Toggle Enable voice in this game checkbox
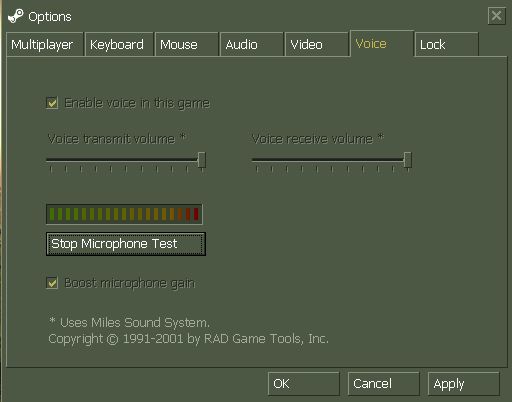The image size is (512, 402). click(x=52, y=103)
